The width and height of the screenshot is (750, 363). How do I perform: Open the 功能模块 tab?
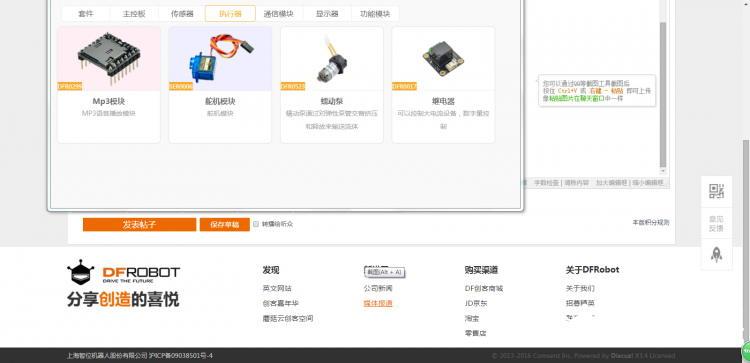pos(375,14)
